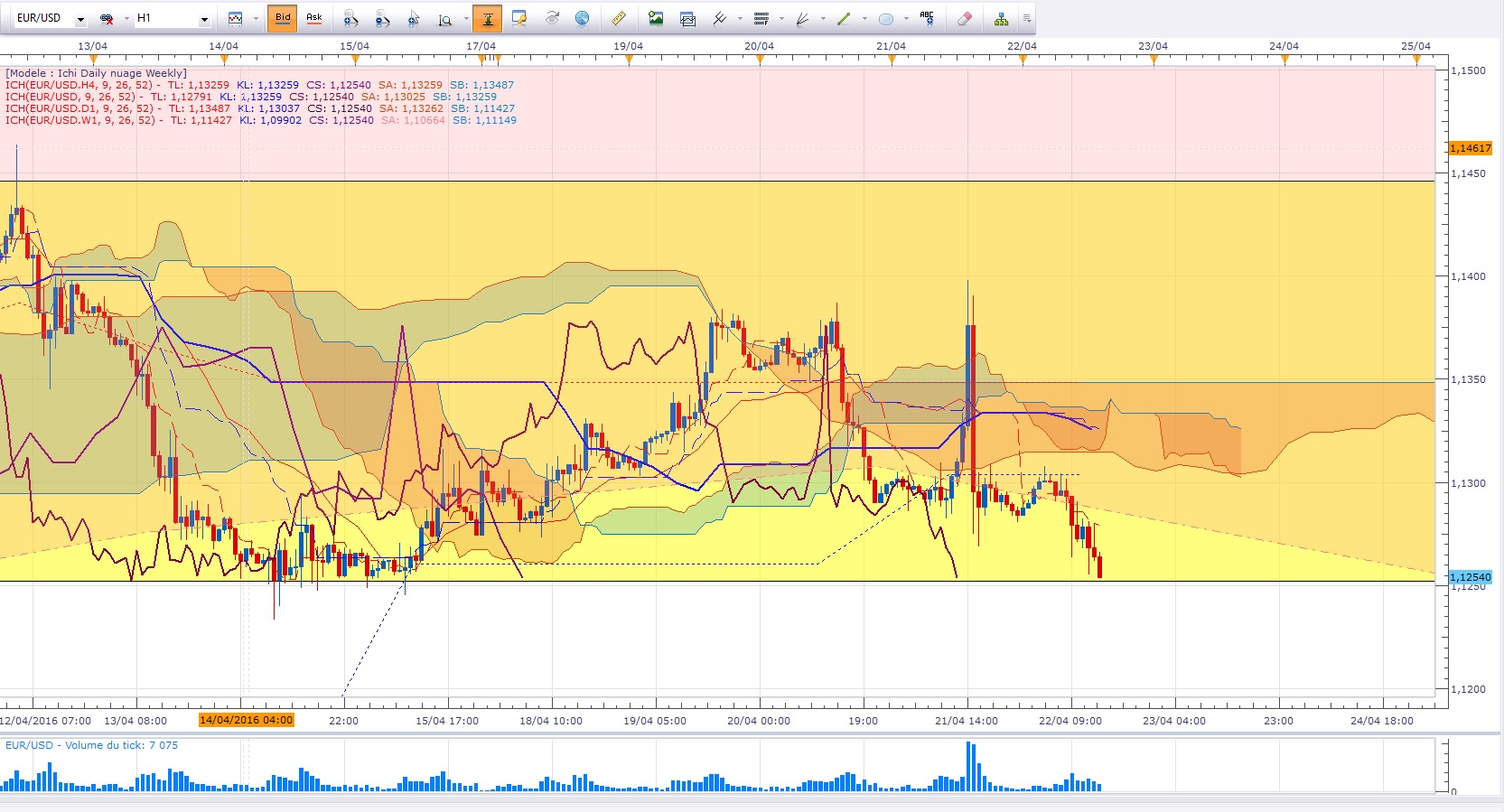Click the radar globe icon
This screenshot has width=1504, height=812.
click(583, 18)
